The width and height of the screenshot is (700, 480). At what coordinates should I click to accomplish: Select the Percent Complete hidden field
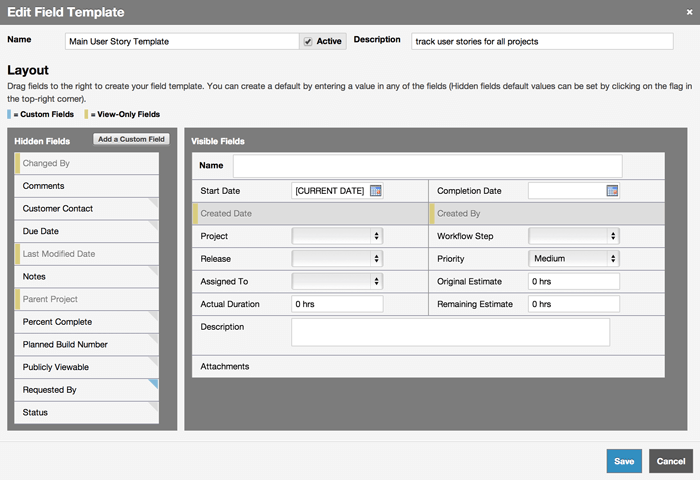click(x=87, y=322)
